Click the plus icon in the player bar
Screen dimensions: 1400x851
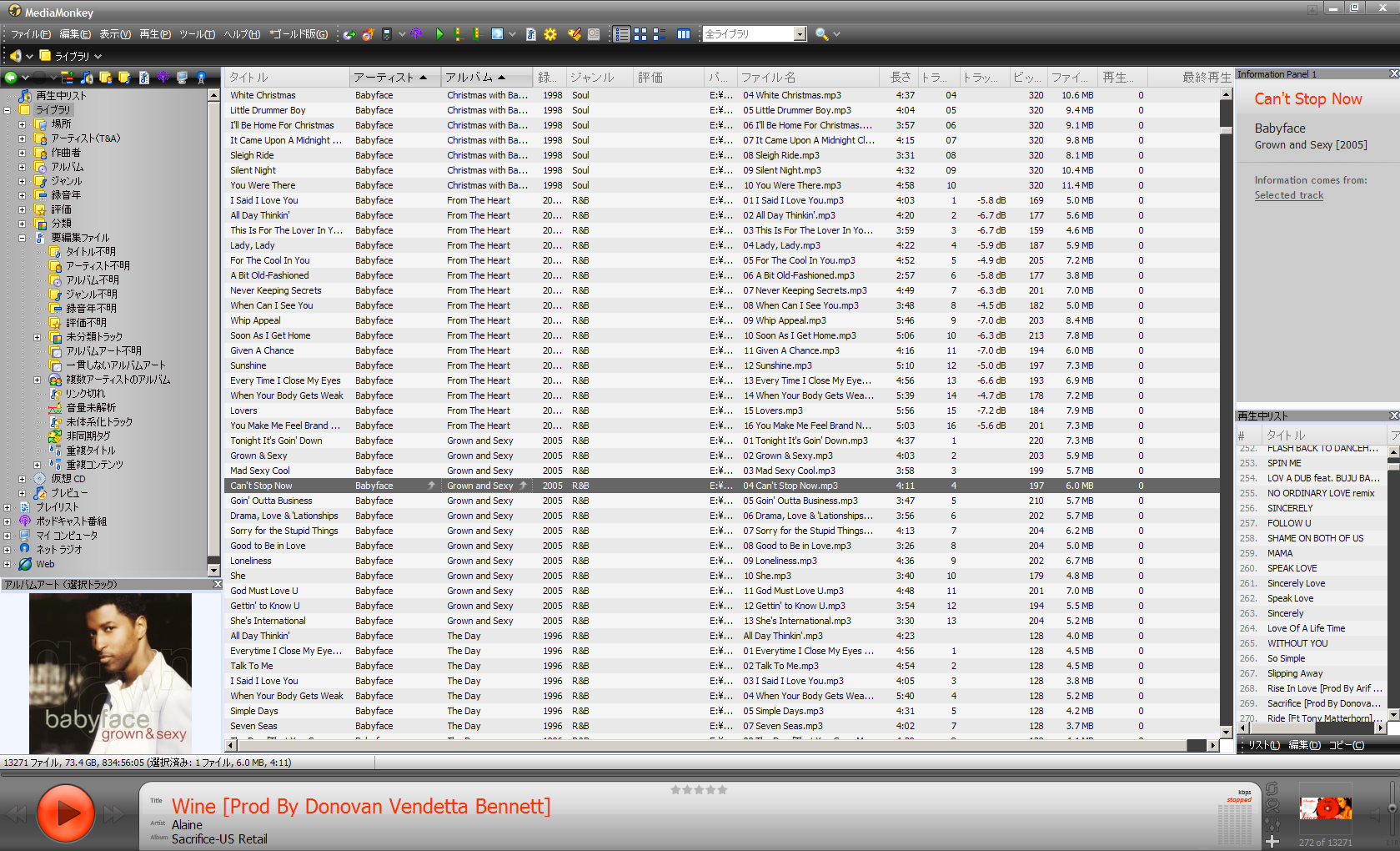(x=1272, y=841)
